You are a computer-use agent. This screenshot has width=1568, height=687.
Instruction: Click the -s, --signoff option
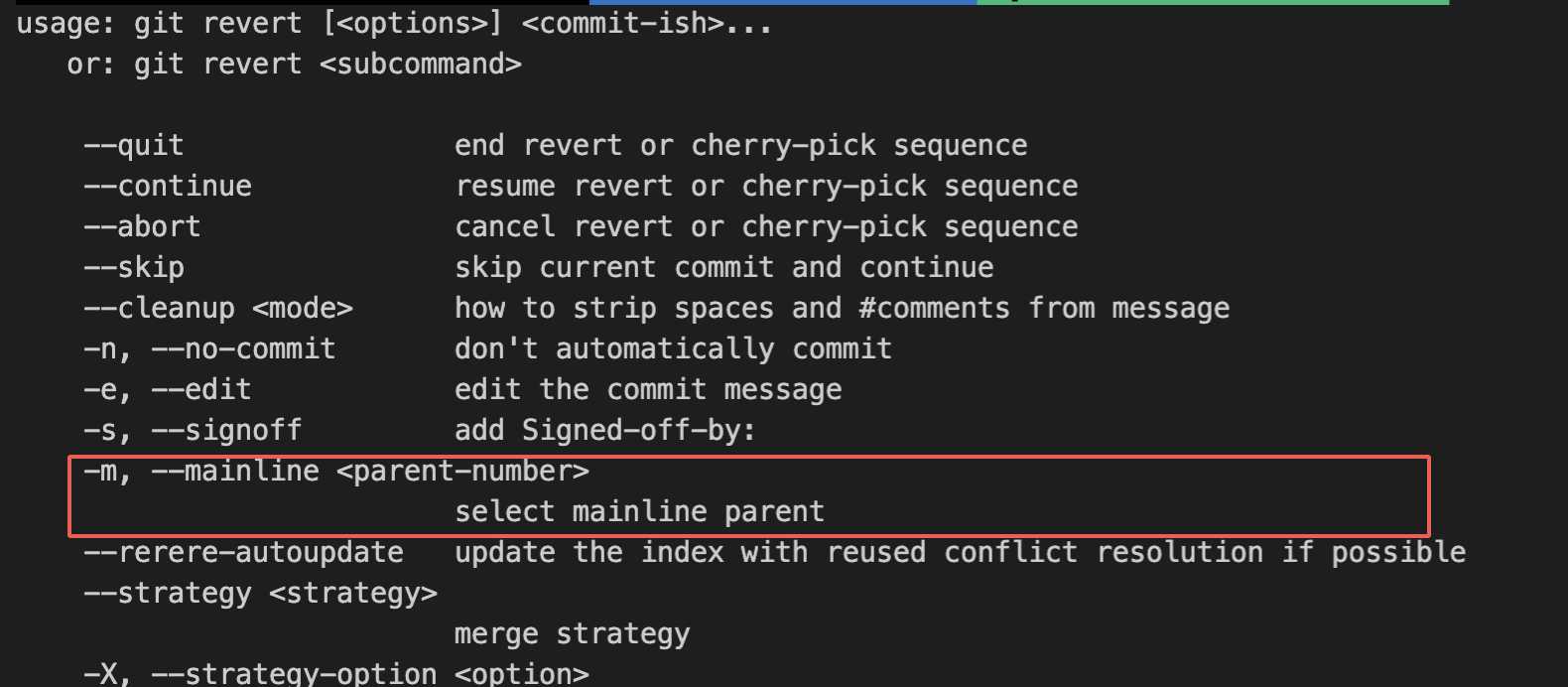click(193, 431)
